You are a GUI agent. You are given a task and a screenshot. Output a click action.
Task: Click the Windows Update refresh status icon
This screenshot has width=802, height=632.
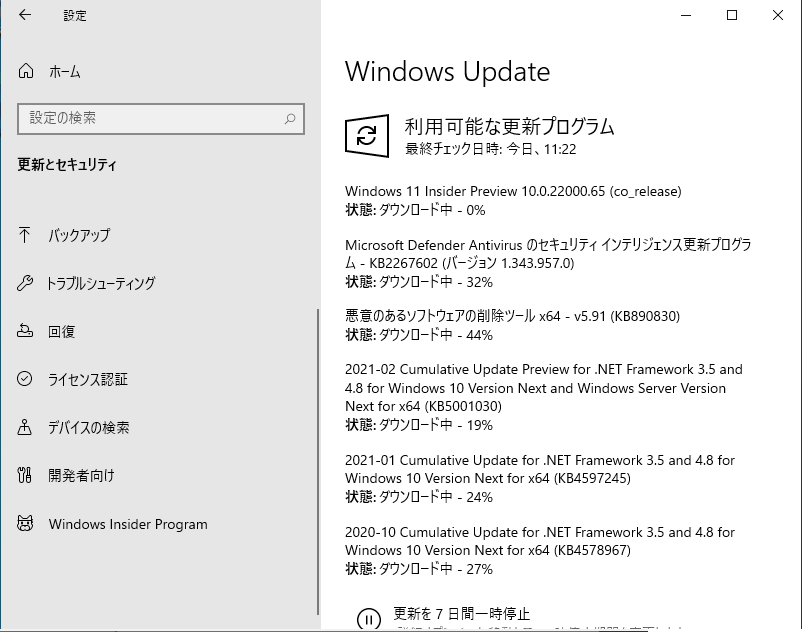(x=367, y=136)
